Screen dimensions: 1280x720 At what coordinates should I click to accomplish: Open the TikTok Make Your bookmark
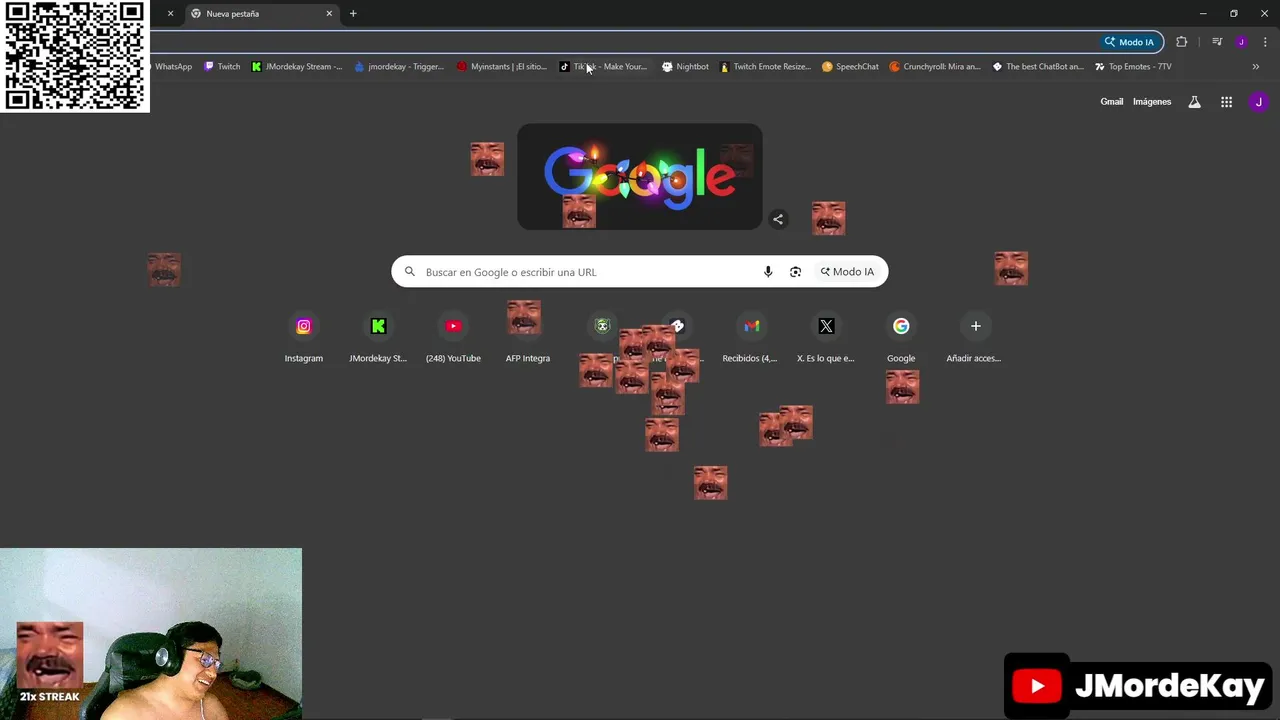tap(604, 67)
